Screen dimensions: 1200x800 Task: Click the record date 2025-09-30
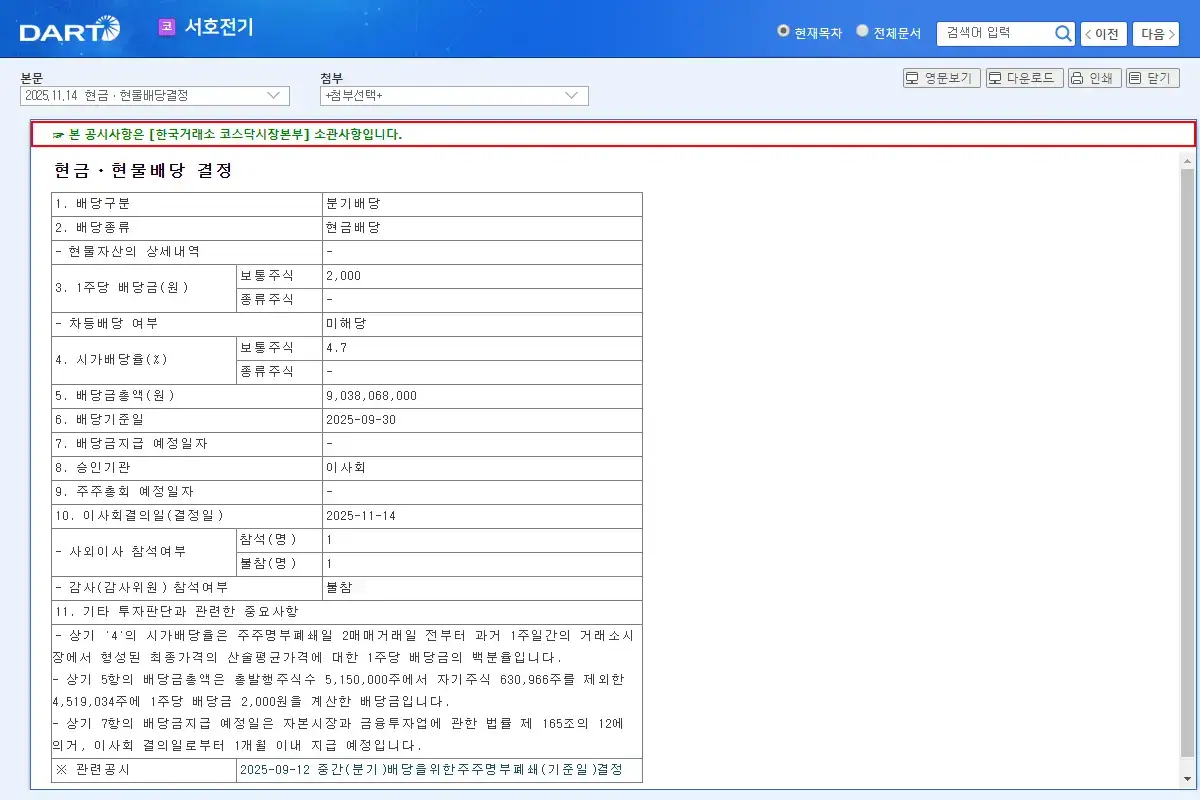click(361, 420)
